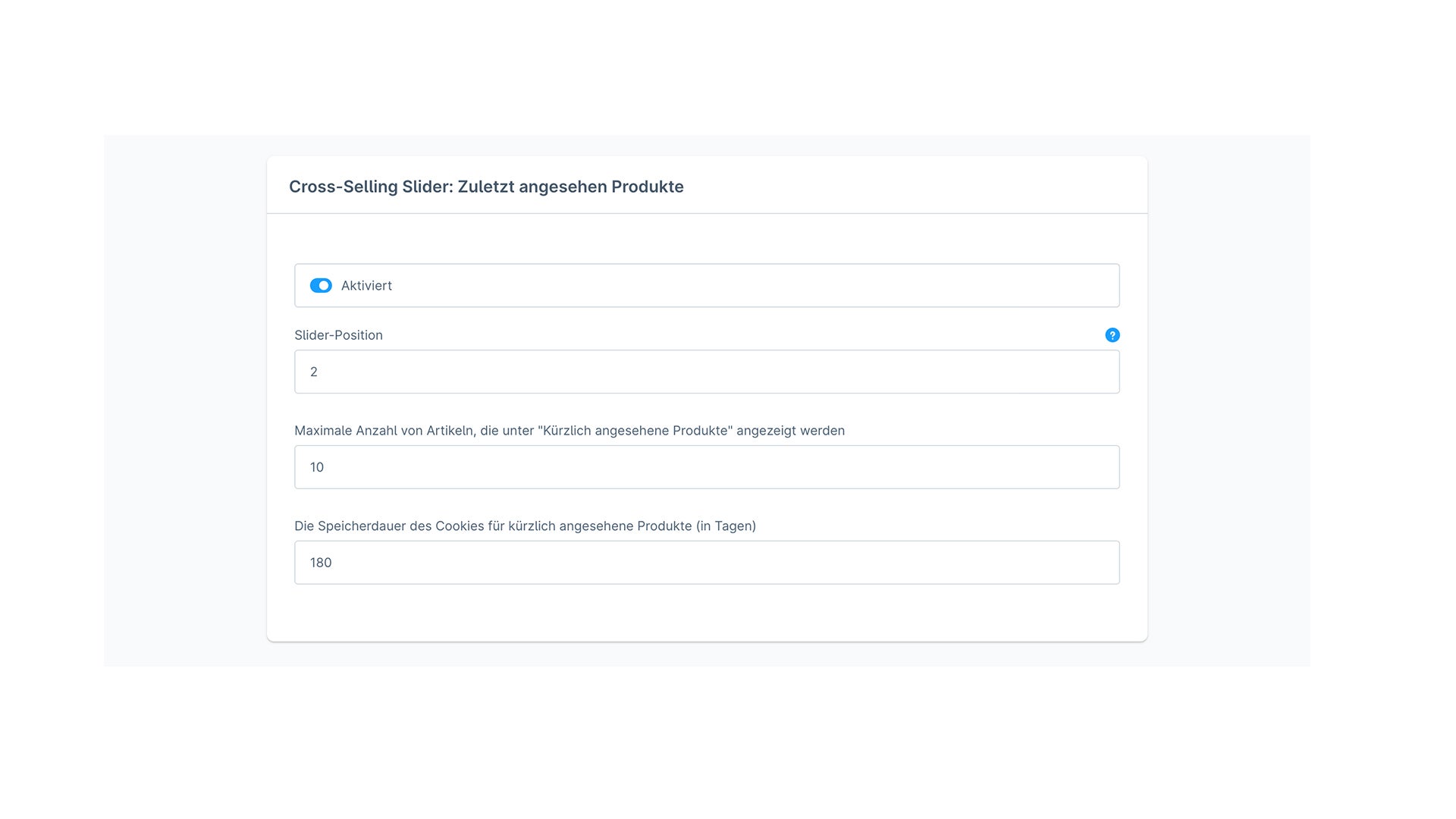Screen dimensions: 1456x819
Task: Focus the Slider-Position input field
Action: tap(707, 372)
